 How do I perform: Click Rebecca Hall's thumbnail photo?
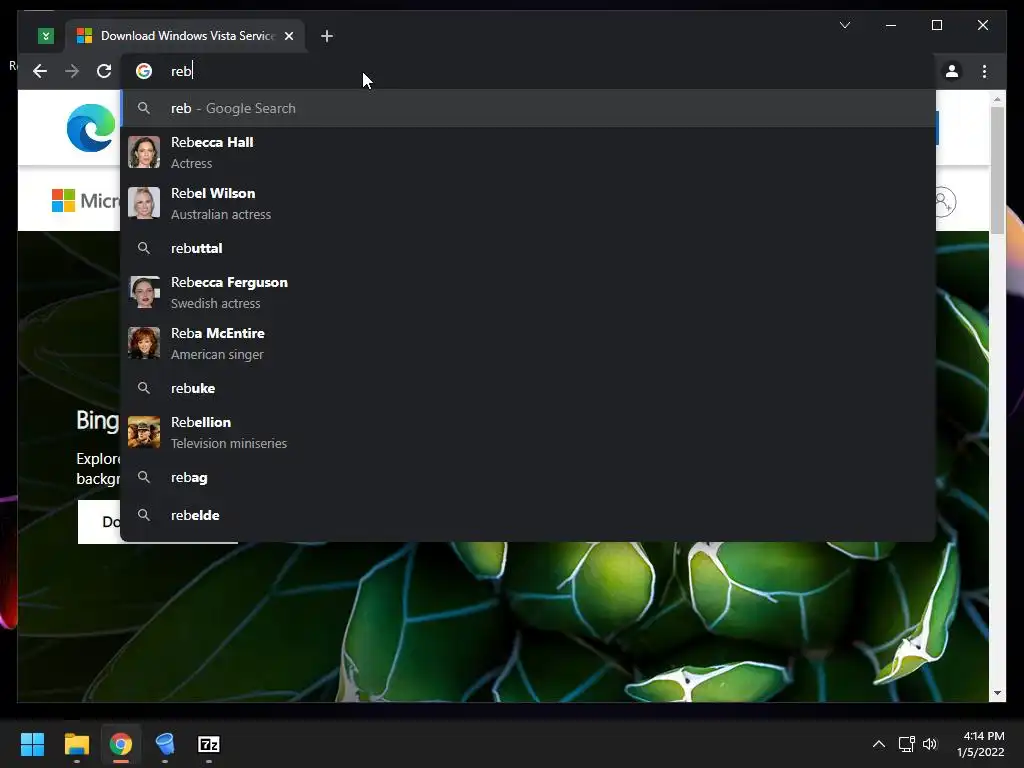(x=144, y=152)
